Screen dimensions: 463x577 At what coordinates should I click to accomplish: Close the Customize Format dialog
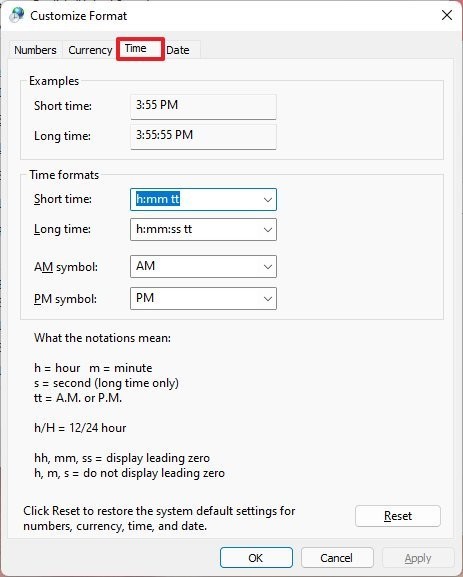coord(447,15)
